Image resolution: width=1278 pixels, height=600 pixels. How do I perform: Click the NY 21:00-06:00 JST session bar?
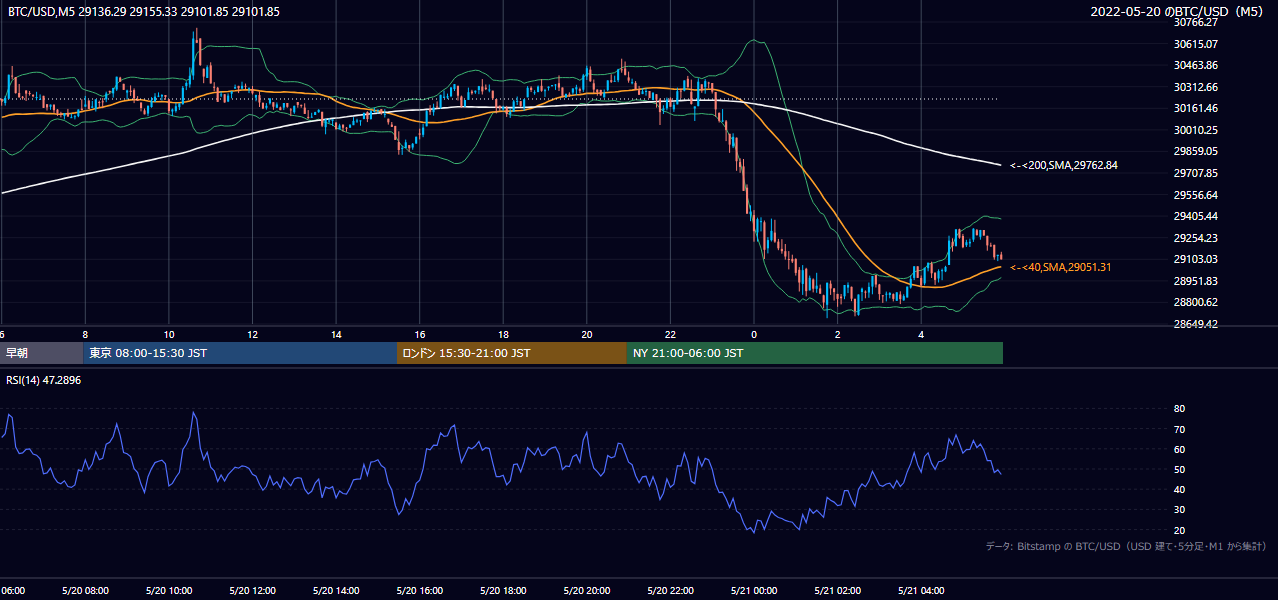coord(815,353)
